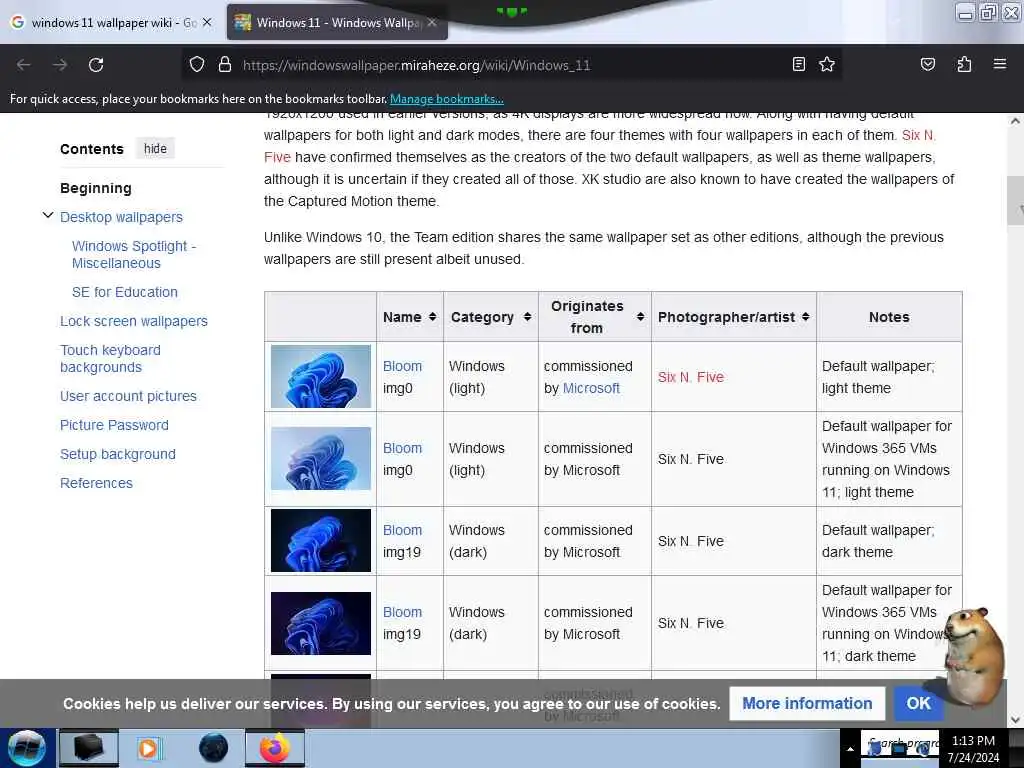
Task: Jump to Beginning in contents
Action: tap(96, 188)
